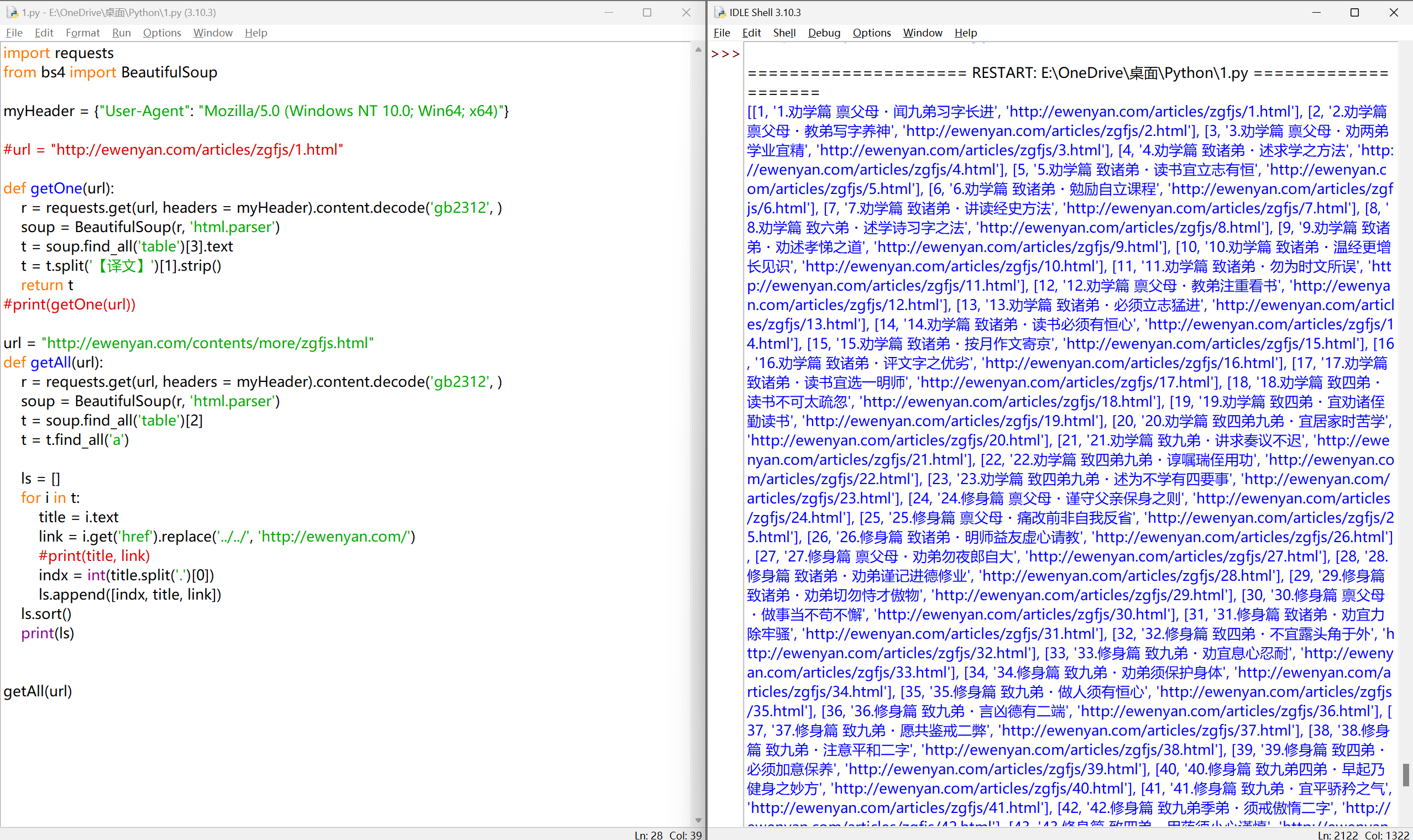Open the Run menu in editor
1413x840 pixels.
coord(121,33)
